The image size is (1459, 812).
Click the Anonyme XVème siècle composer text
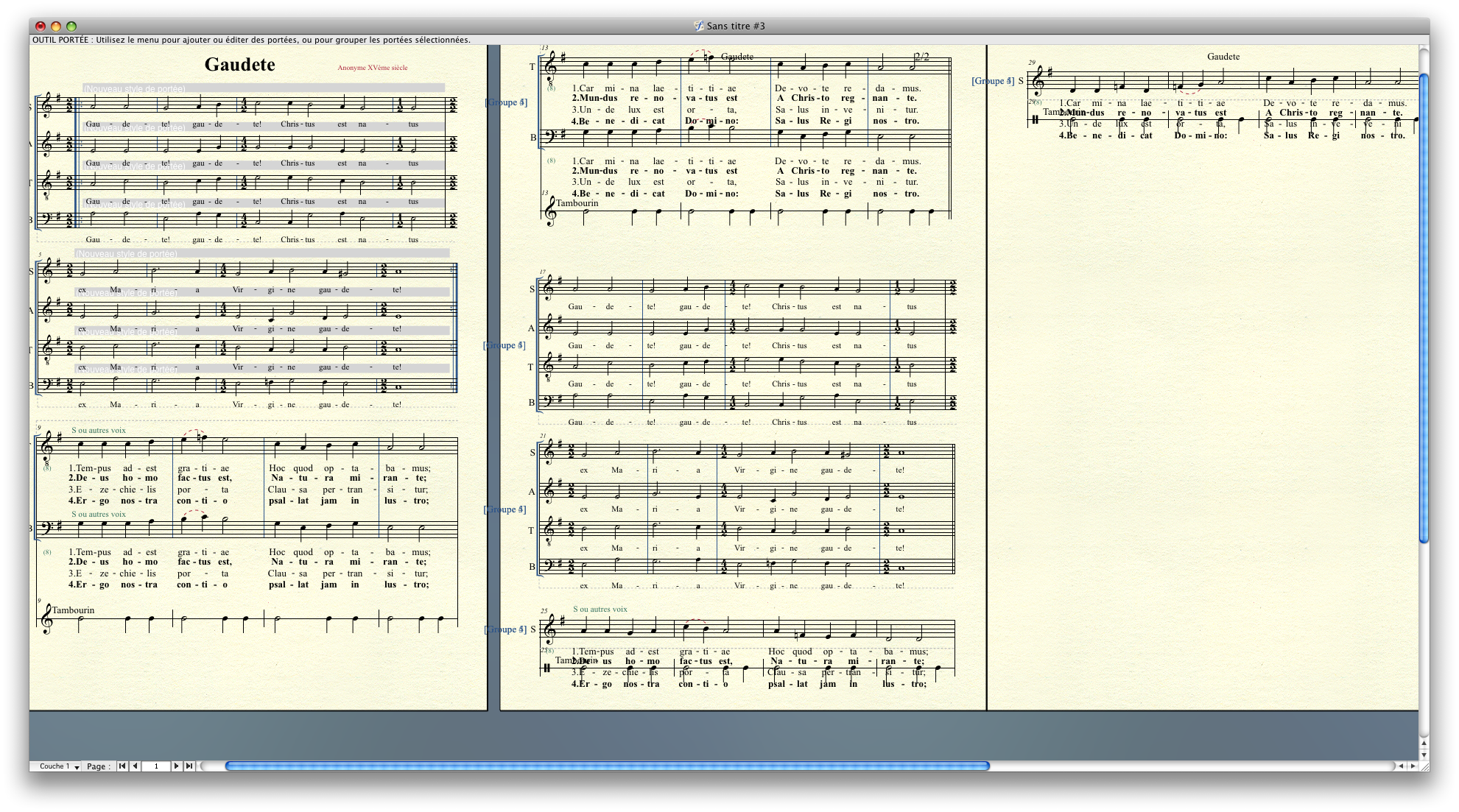(372, 68)
